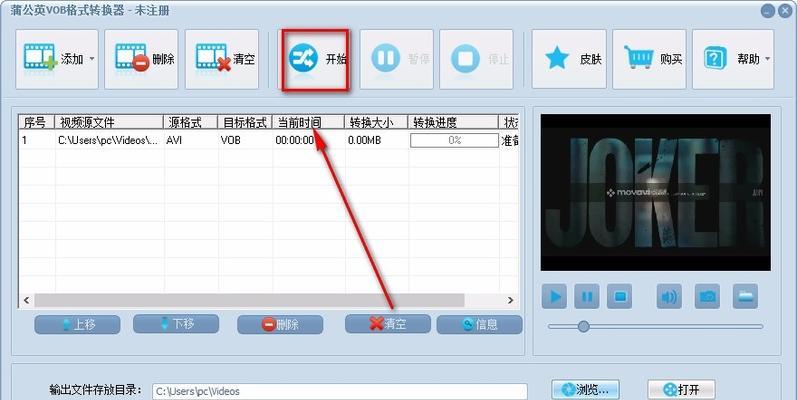Screen dimensions: 797x400
Task: Click the 视频源文件 column header
Action: tap(109, 122)
